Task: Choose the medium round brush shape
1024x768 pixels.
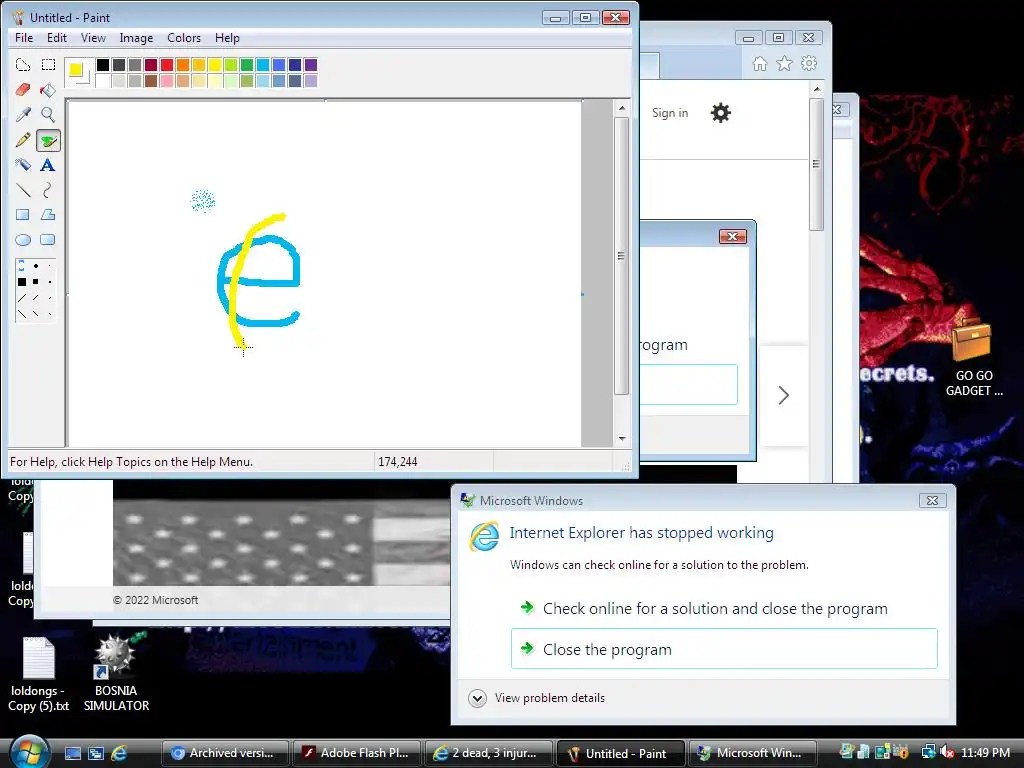Action: click(36, 266)
